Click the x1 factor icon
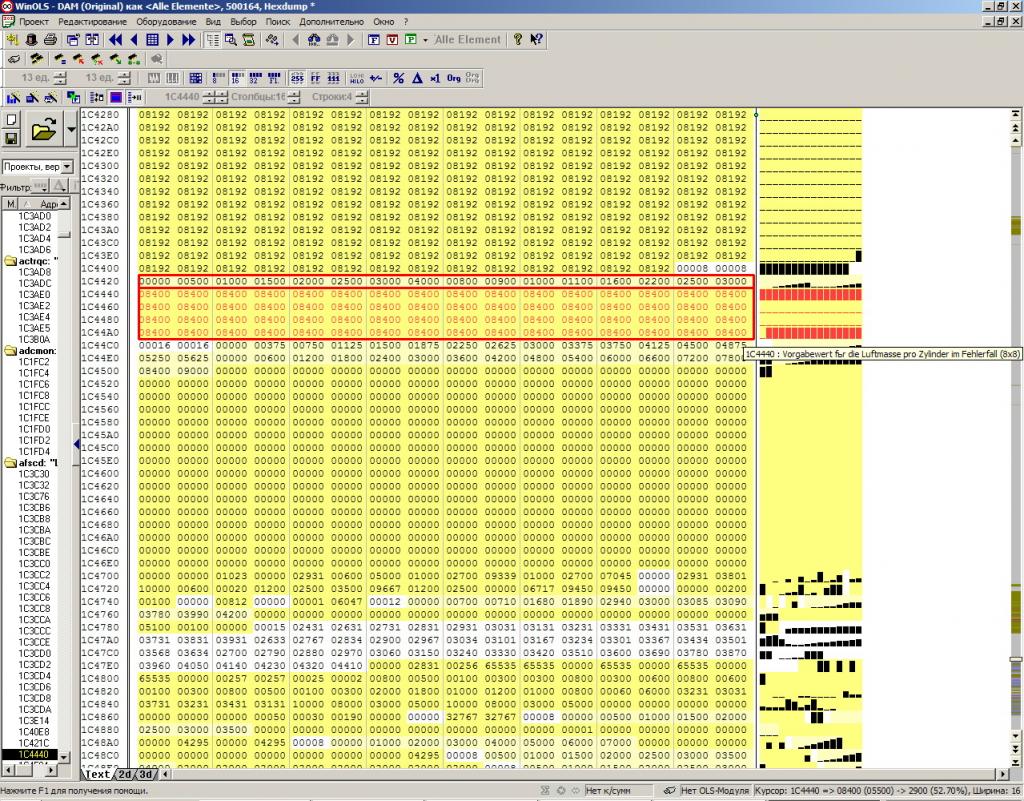Viewport: 1024px width, 801px height. click(x=435, y=78)
